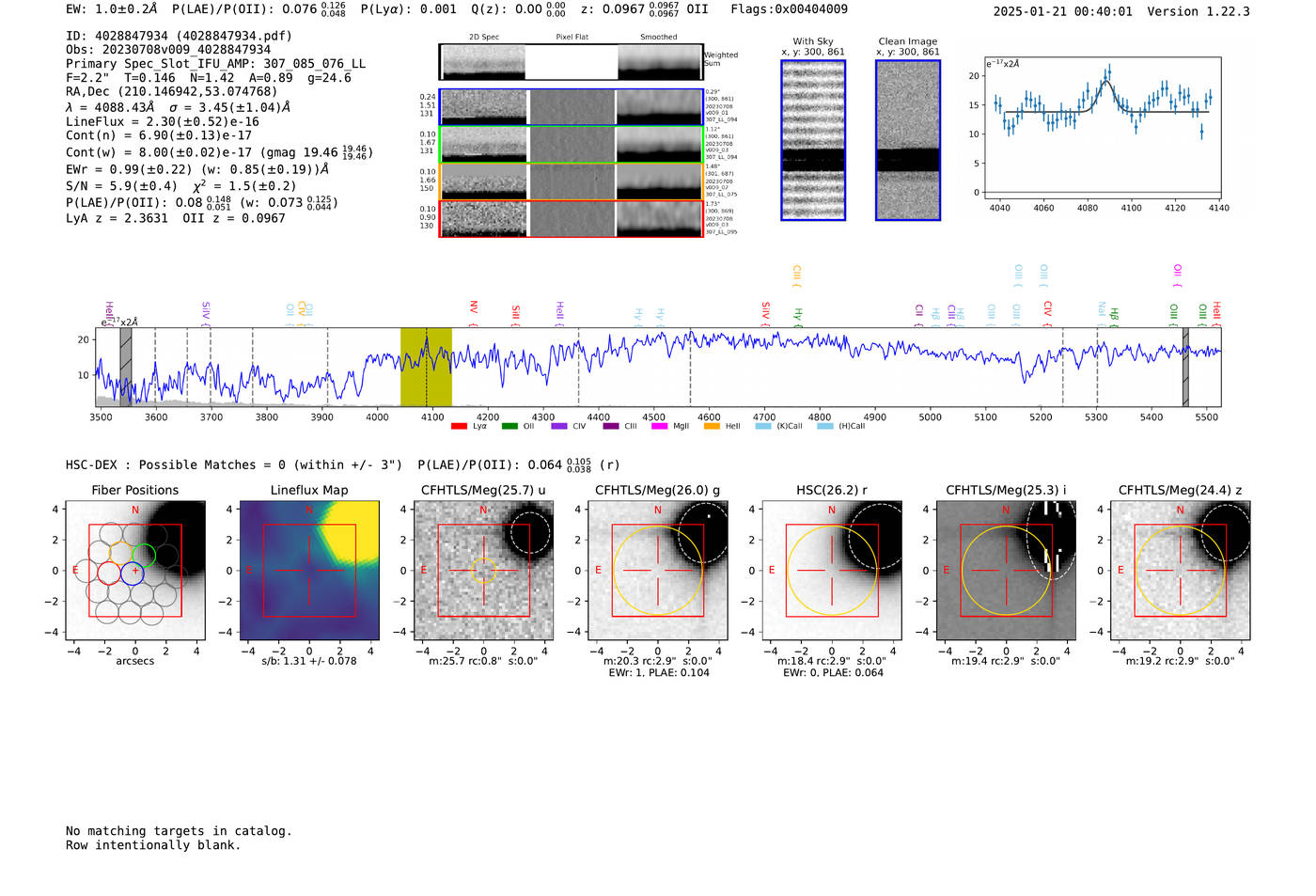Click the 'EWr: 0, PLAE: 0.064' caption

832,672
